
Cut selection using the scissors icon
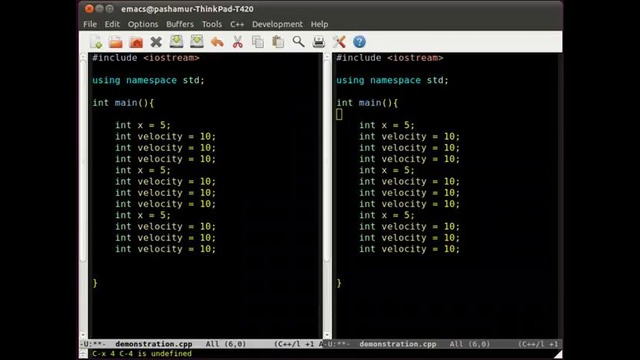click(238, 42)
